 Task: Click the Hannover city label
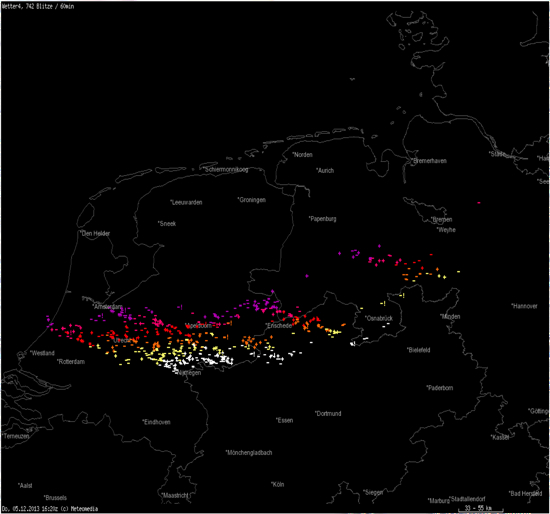point(524,306)
